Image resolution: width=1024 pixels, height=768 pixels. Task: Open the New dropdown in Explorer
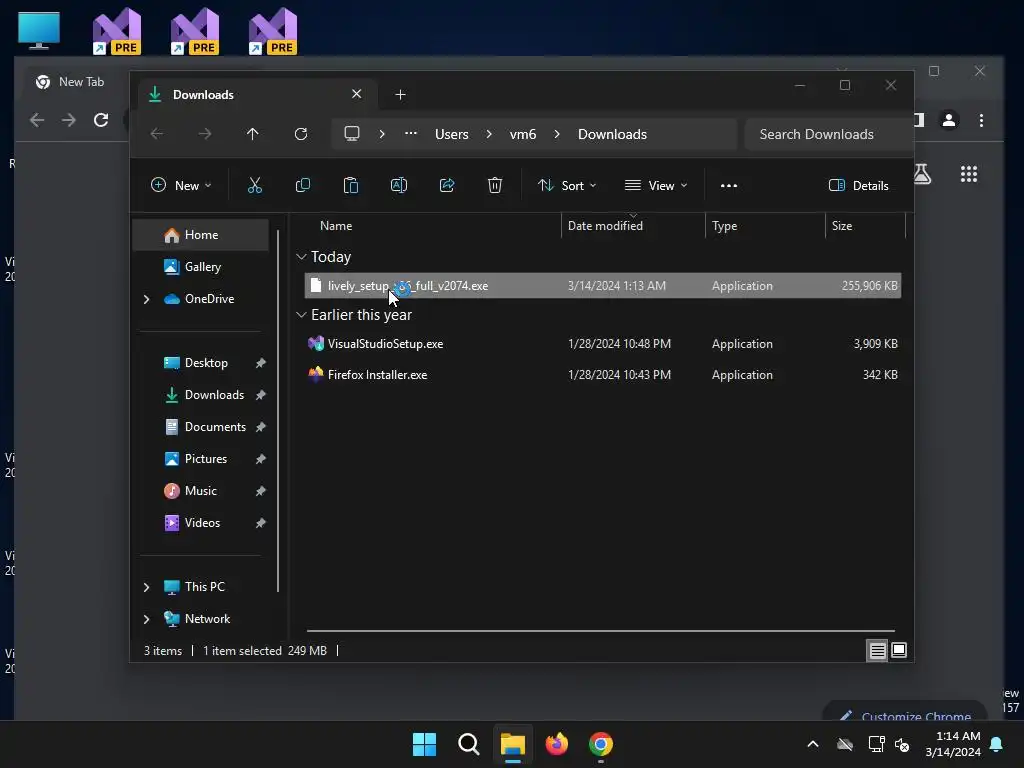pyautogui.click(x=181, y=185)
